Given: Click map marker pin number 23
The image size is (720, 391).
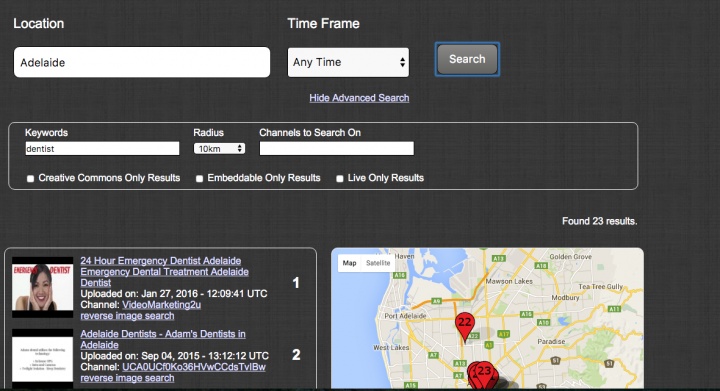Looking at the screenshot, I should click(x=485, y=375).
